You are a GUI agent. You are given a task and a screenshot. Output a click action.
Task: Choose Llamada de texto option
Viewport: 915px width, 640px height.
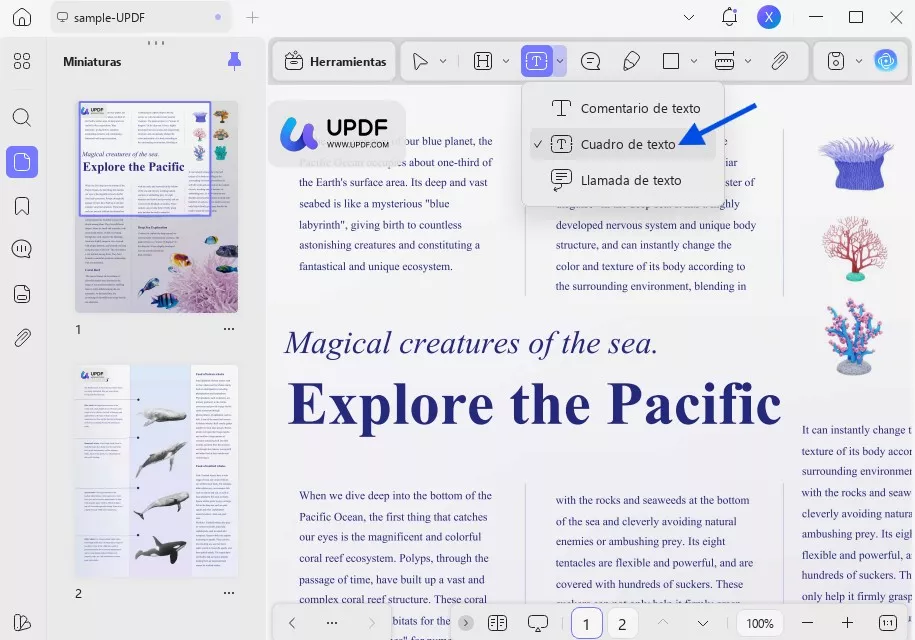pos(623,180)
